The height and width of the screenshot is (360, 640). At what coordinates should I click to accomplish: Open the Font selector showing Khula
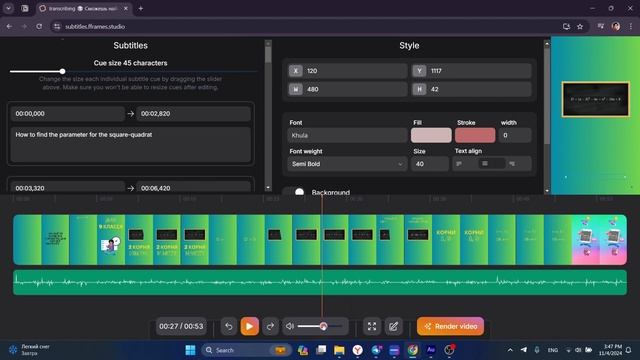pos(347,135)
